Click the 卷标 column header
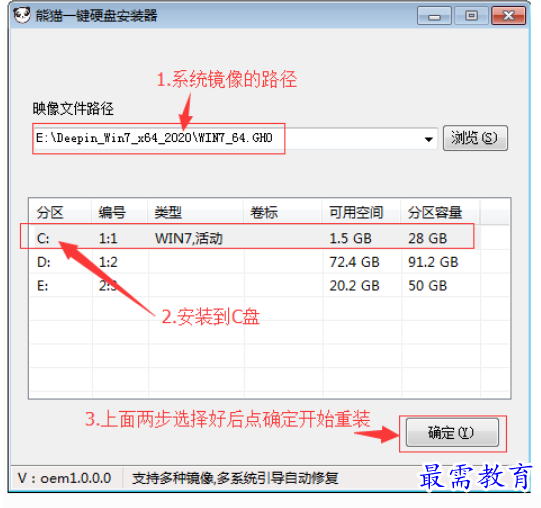Image resolution: width=541 pixels, height=508 pixels. click(283, 212)
